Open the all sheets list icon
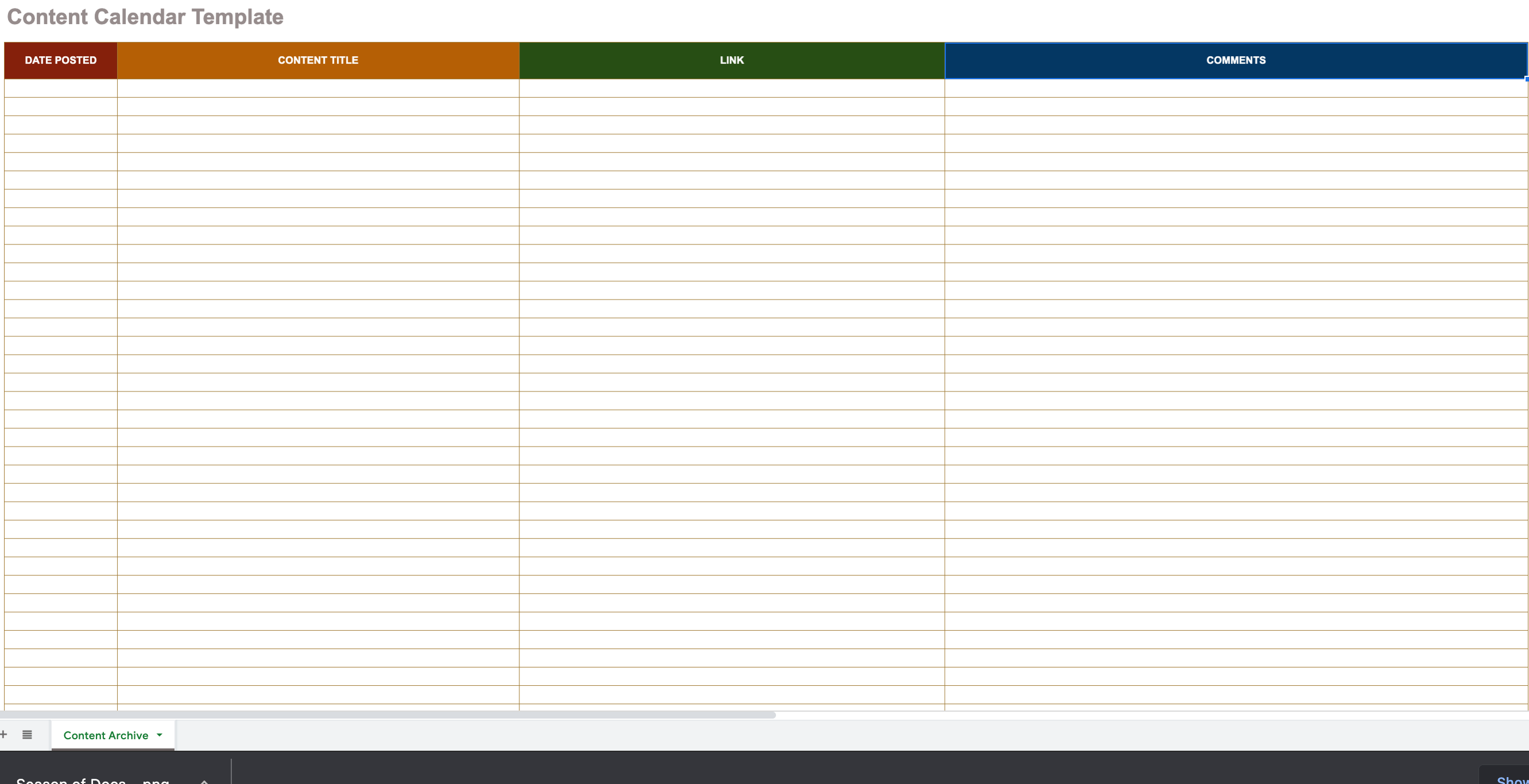 27,734
